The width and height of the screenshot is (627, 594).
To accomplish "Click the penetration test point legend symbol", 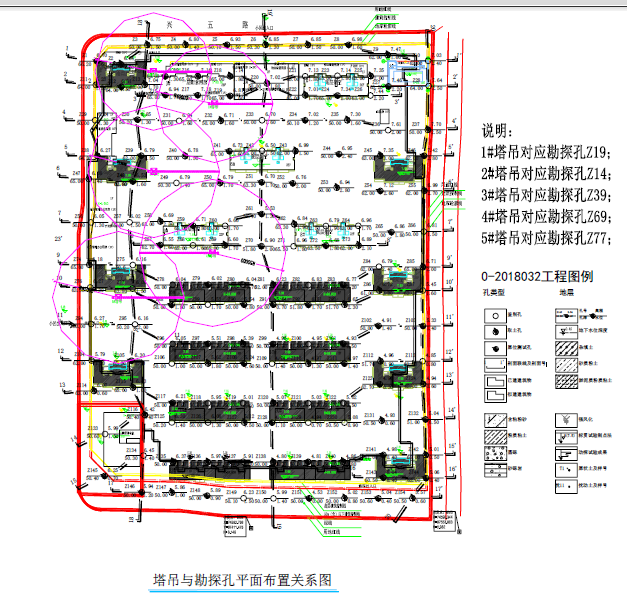I will tap(566, 436).
